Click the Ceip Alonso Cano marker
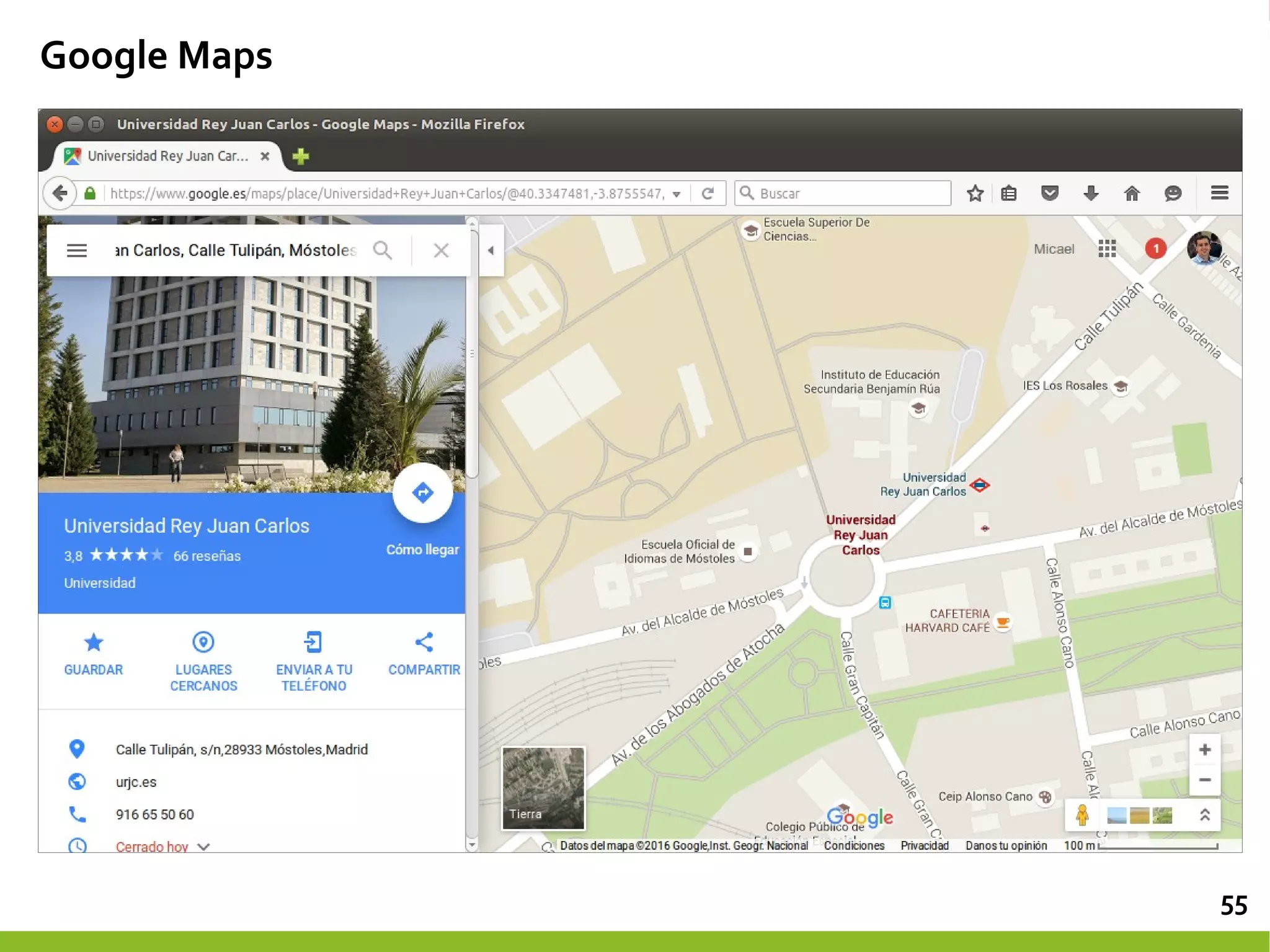The width and height of the screenshot is (1270, 952). pyautogui.click(x=1045, y=797)
